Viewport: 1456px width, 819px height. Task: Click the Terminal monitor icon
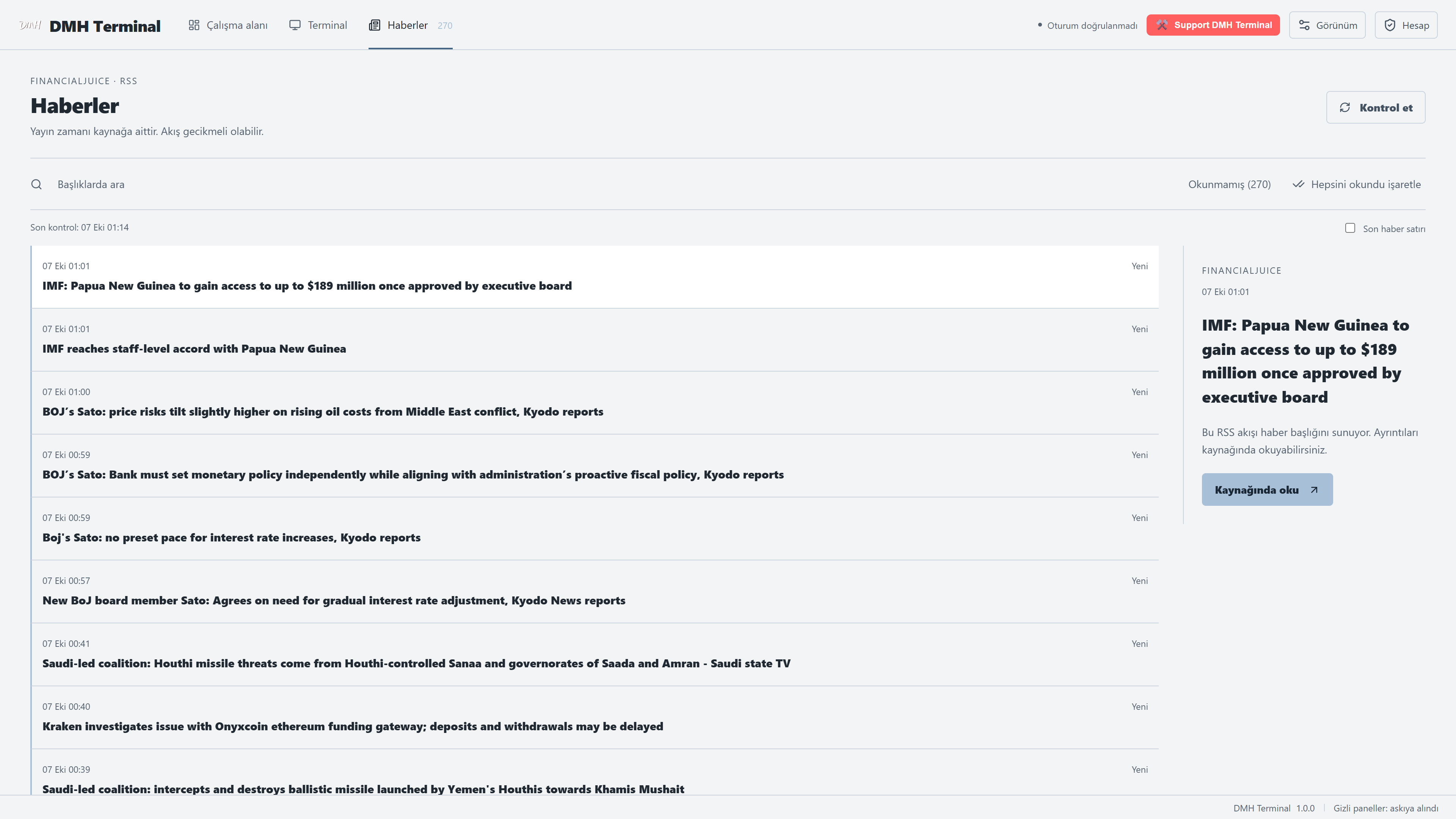pos(295,25)
